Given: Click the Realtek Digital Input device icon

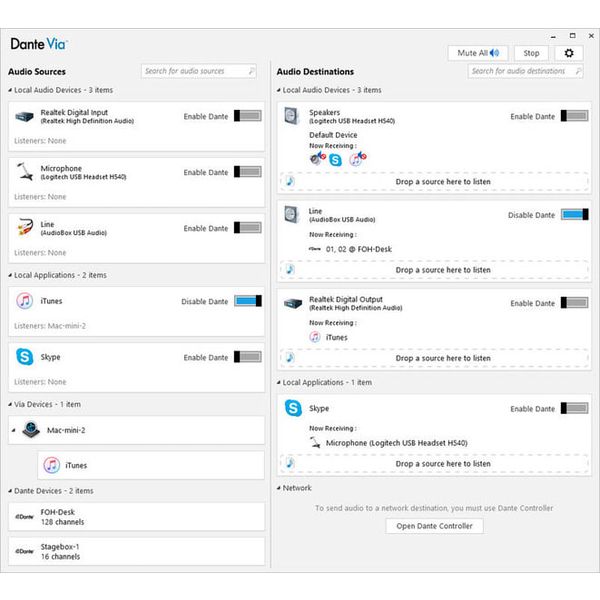Looking at the screenshot, I should pyautogui.click(x=25, y=117).
